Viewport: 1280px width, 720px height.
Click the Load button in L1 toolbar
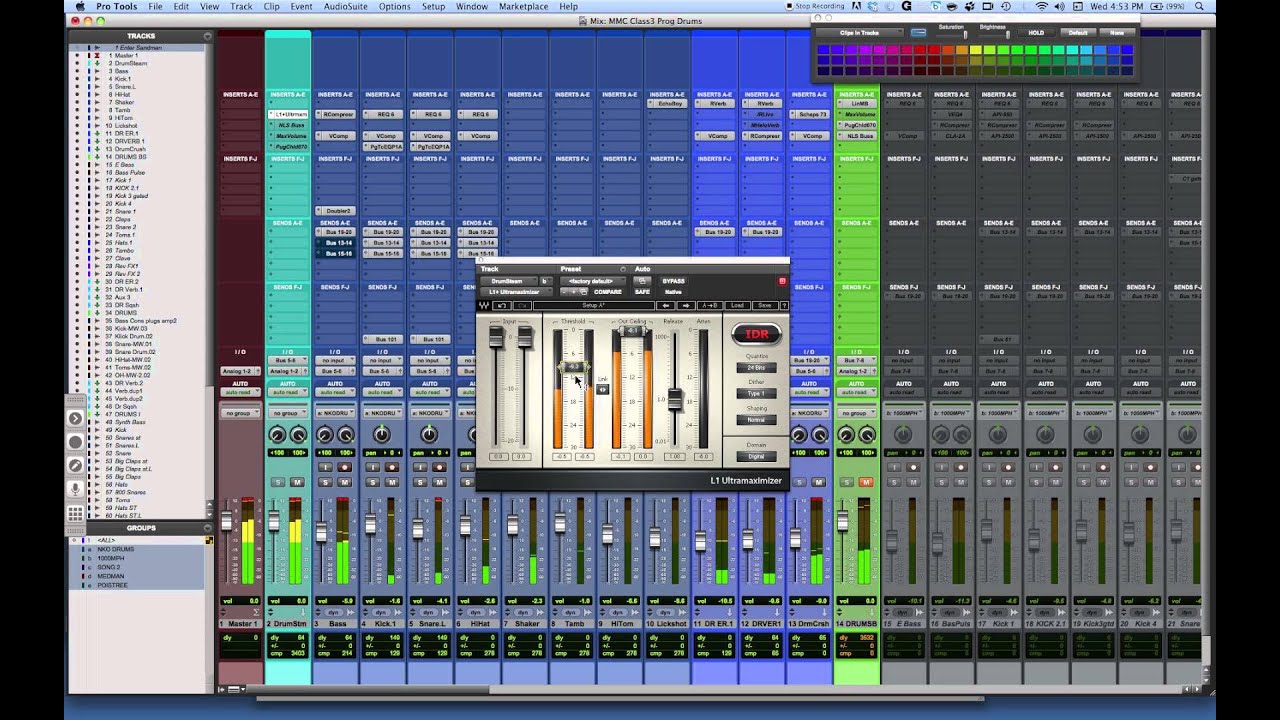tap(737, 305)
